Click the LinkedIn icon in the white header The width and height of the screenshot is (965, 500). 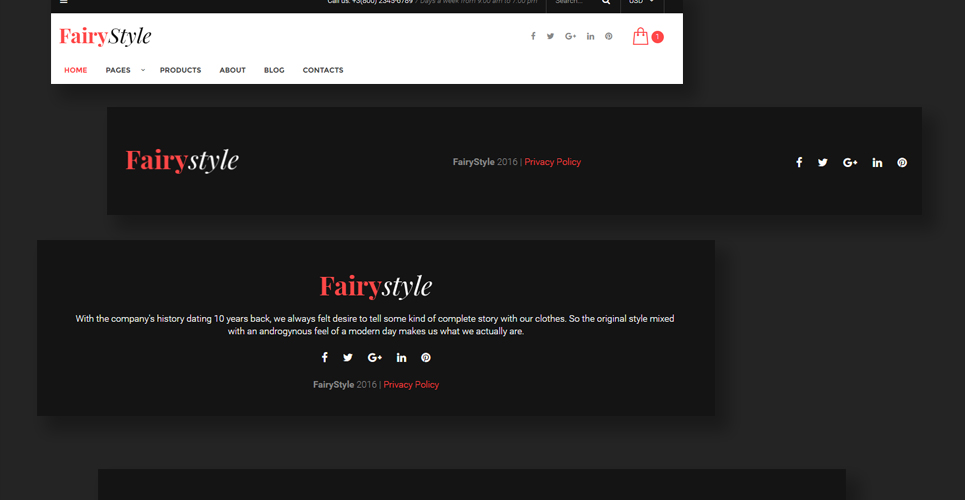tap(590, 36)
